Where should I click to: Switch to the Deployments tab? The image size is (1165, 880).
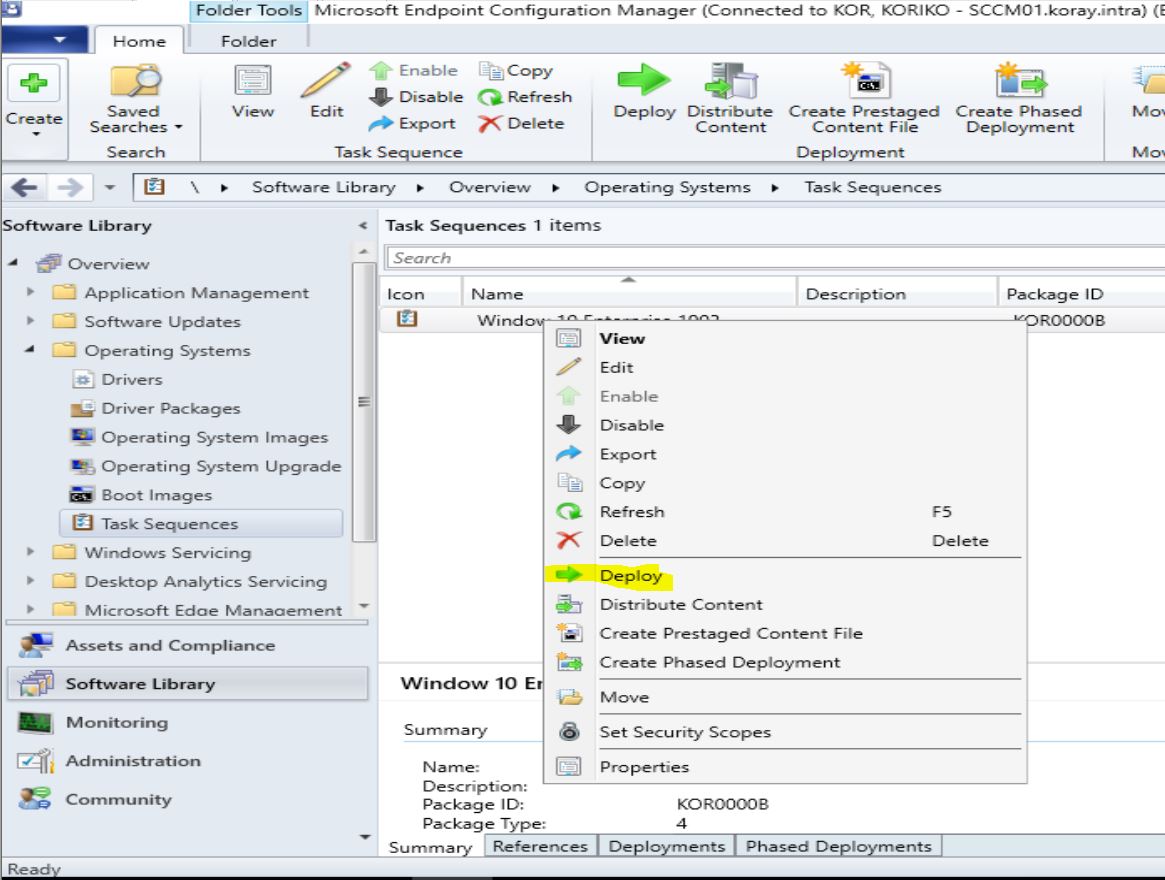667,845
